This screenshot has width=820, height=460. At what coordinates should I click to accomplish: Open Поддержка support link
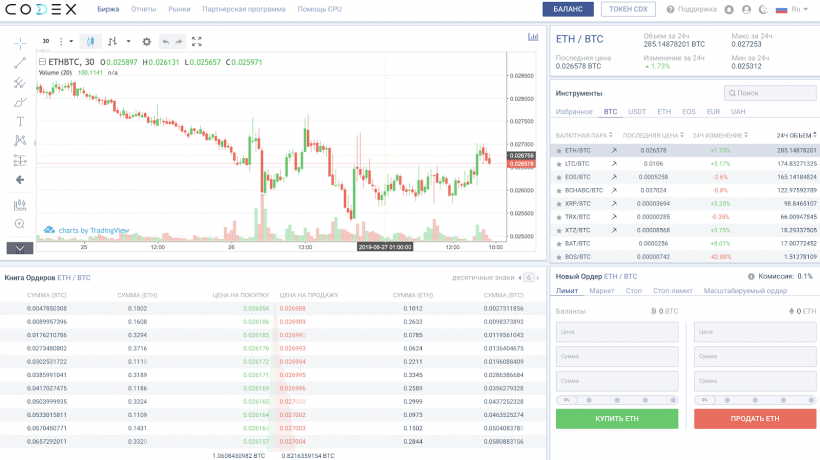(691, 9)
